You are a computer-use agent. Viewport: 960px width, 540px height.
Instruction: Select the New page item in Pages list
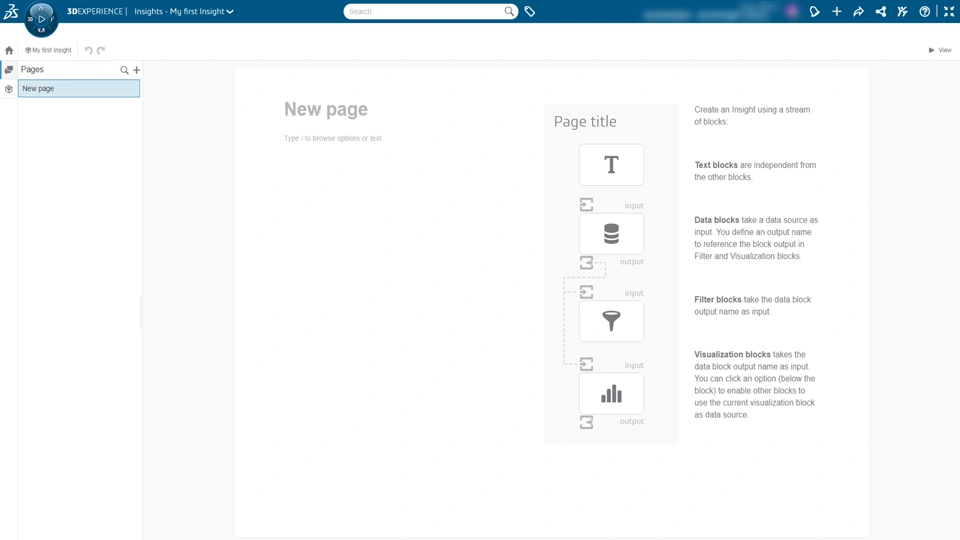point(79,89)
